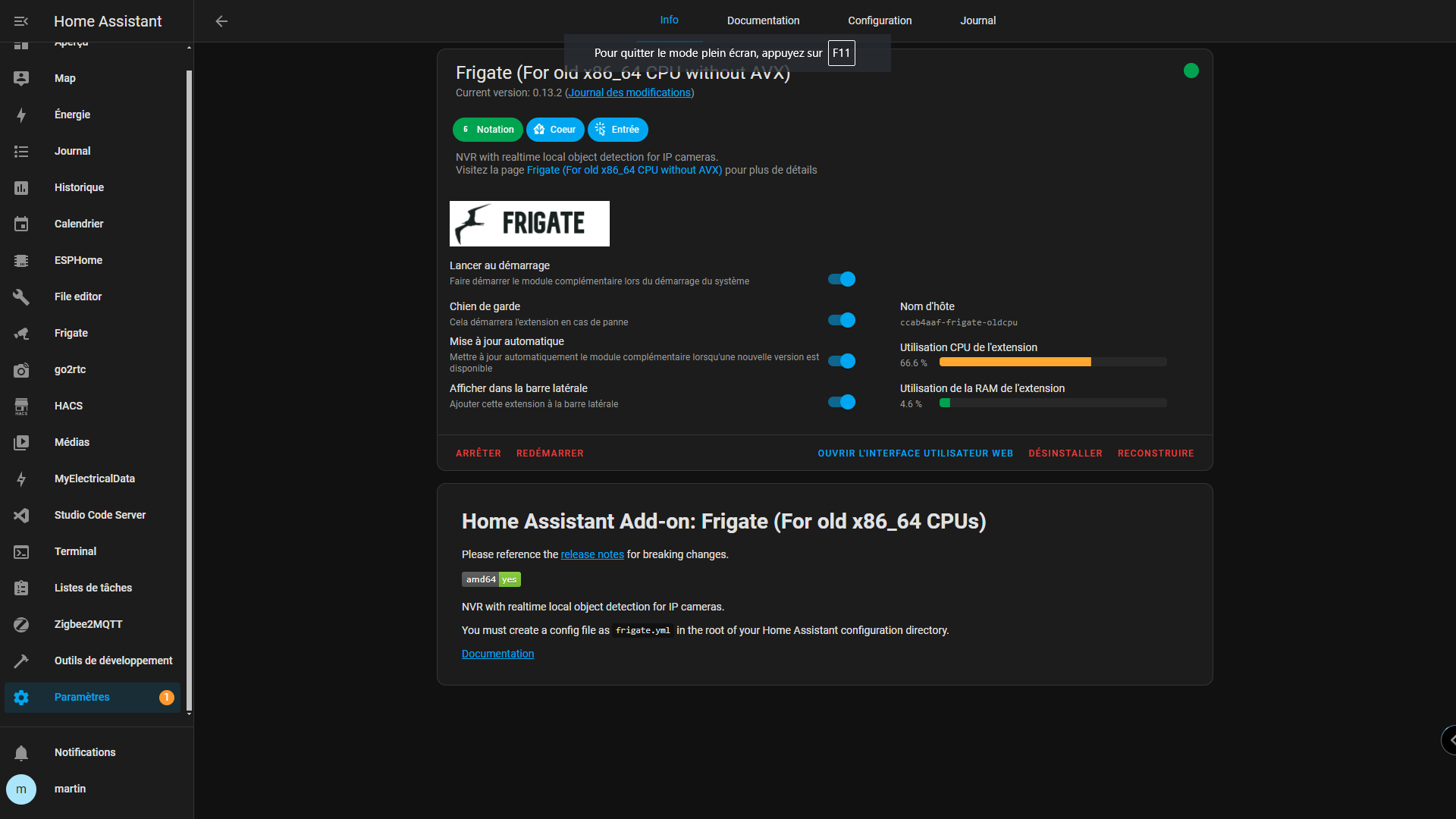Open the Notifications bell icon

point(21,752)
